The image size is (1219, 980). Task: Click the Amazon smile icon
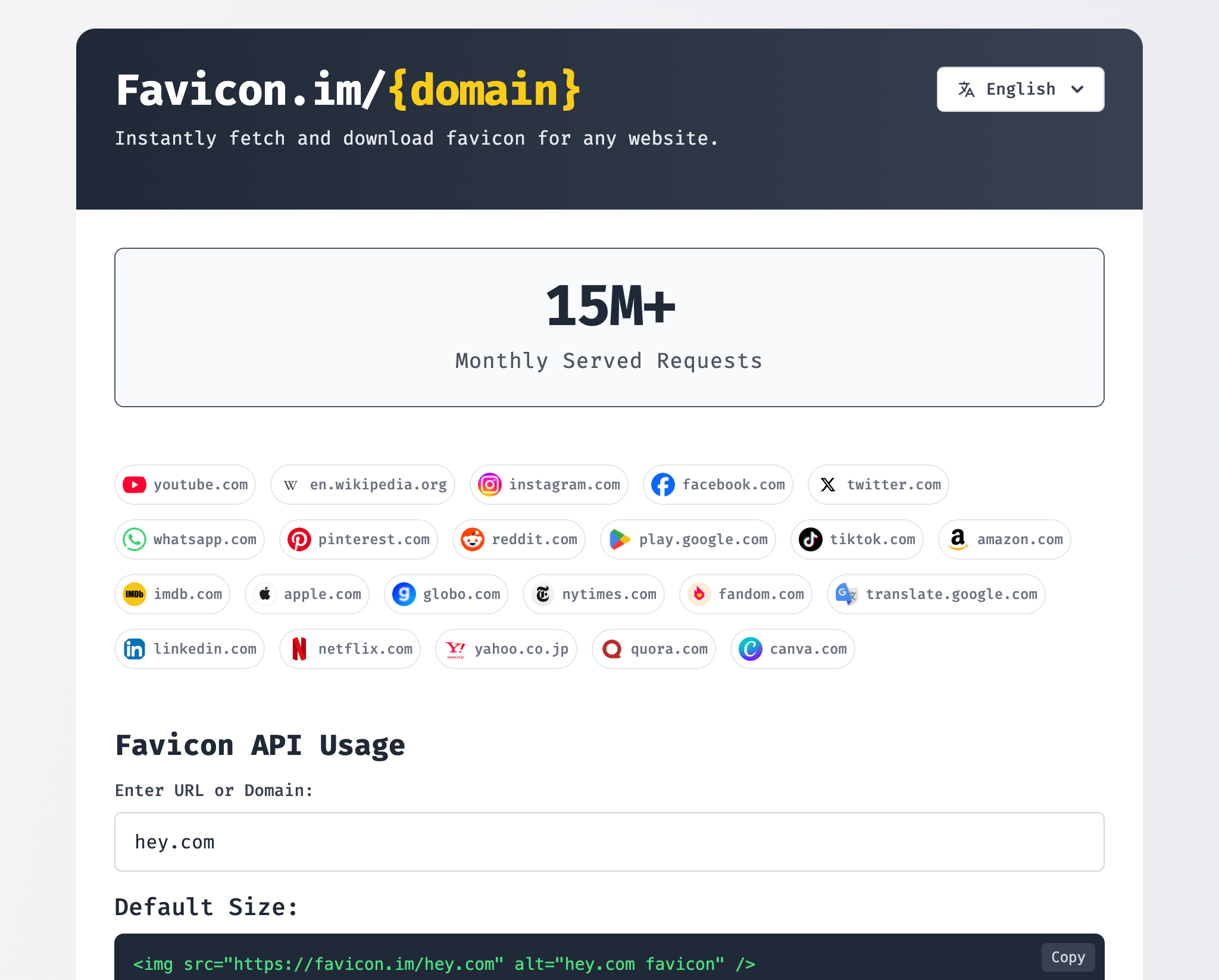[957, 539]
